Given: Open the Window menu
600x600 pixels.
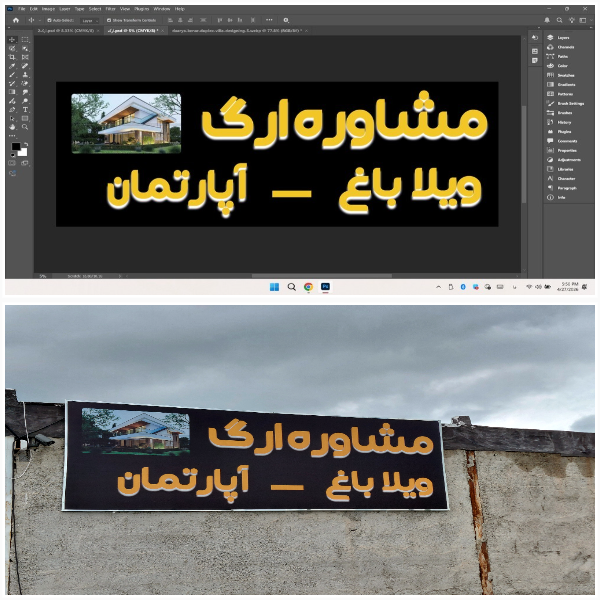Looking at the screenshot, I should pyautogui.click(x=161, y=9).
